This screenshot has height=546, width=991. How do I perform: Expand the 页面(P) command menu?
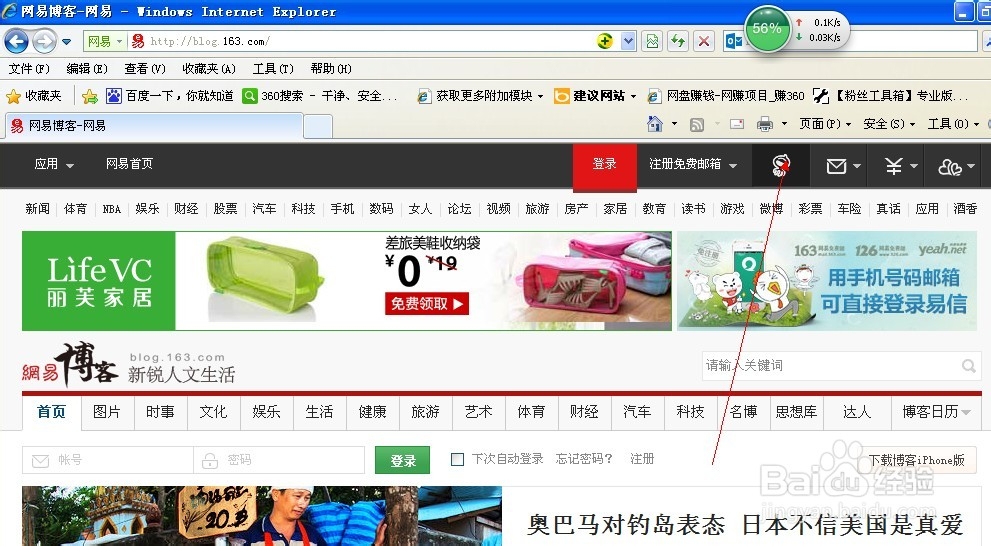click(825, 124)
